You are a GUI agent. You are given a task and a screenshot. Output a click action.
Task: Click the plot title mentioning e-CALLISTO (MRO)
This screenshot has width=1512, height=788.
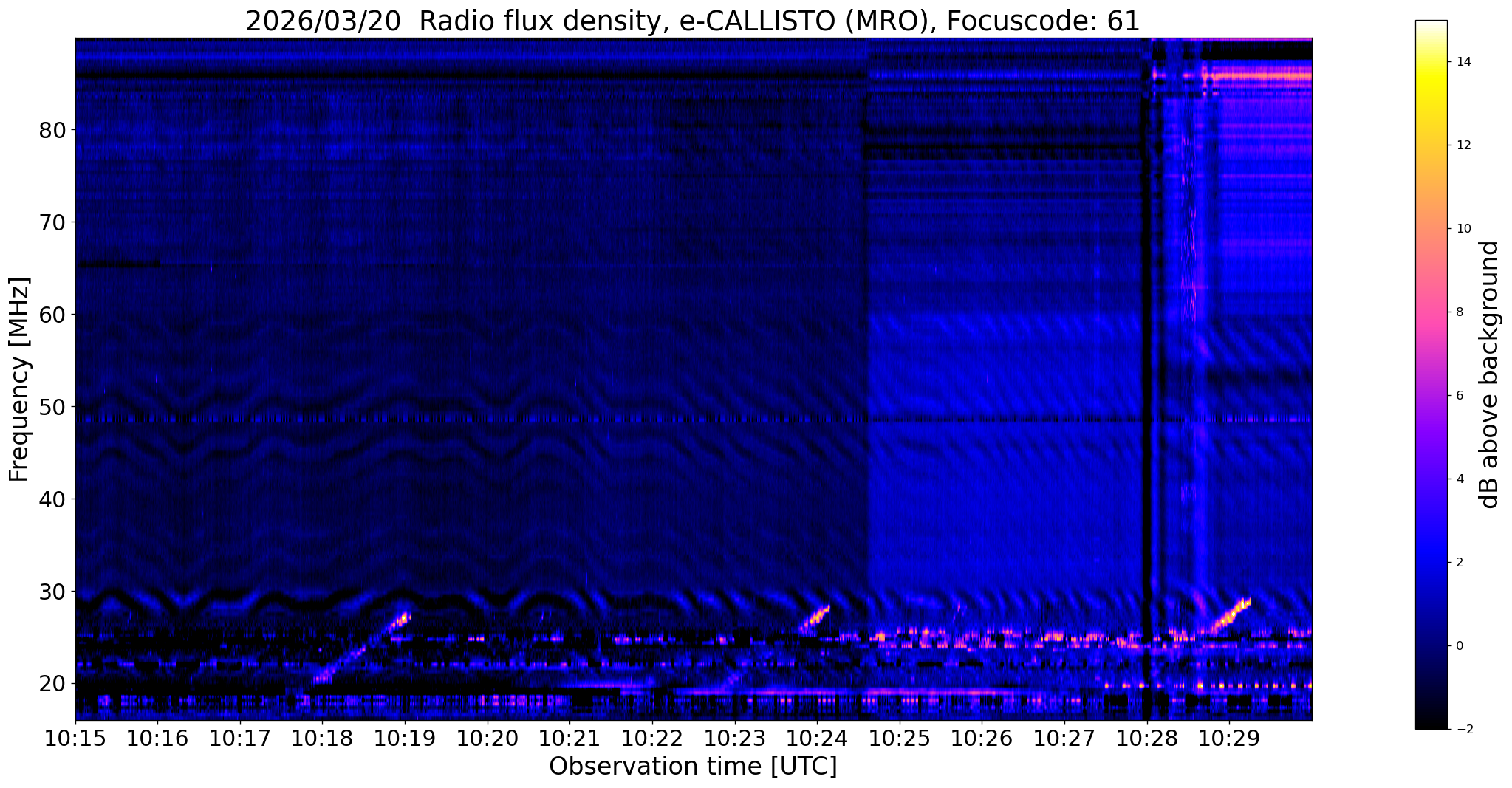[x=693, y=21]
